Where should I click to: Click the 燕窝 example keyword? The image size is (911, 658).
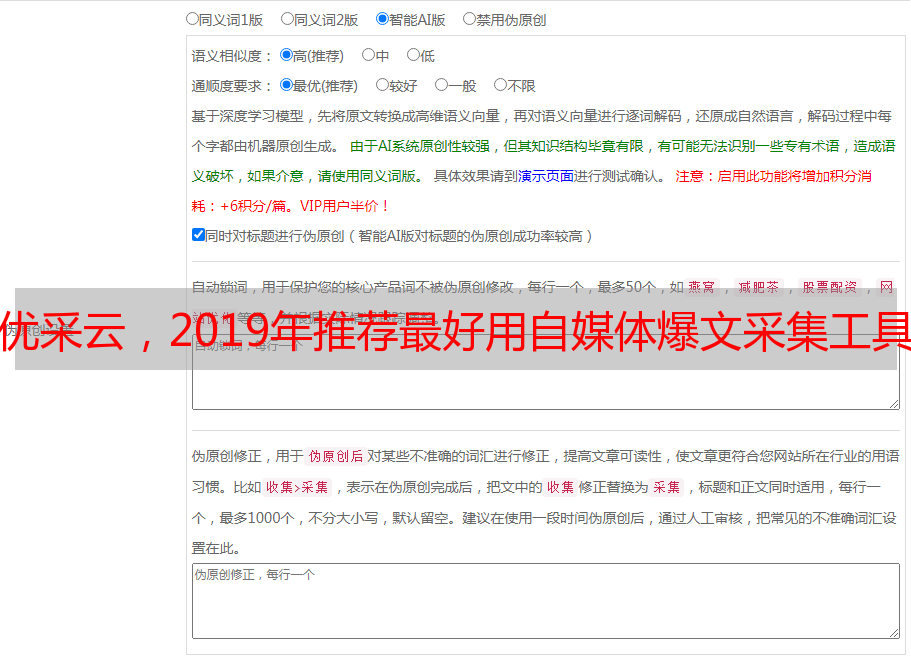(701, 287)
